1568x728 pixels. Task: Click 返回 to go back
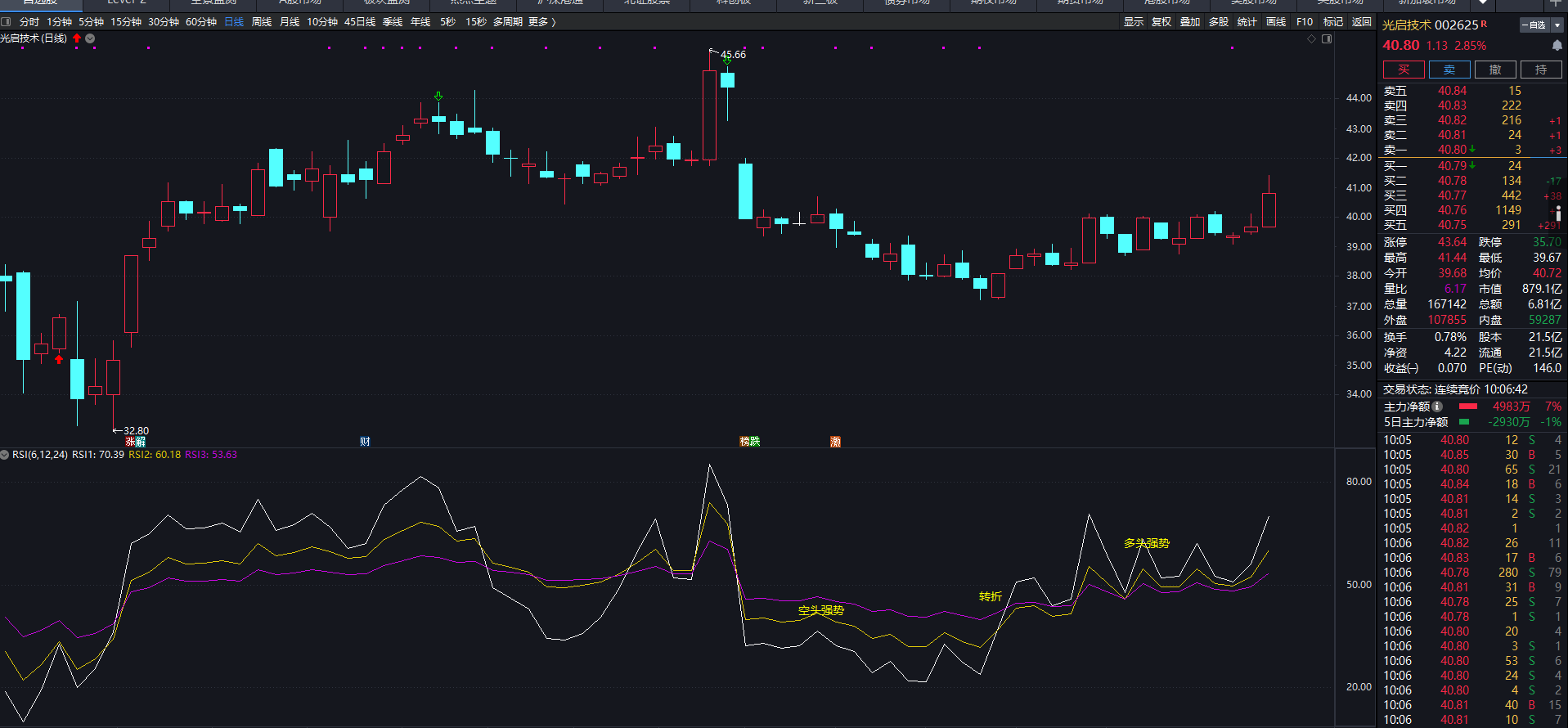[1362, 22]
